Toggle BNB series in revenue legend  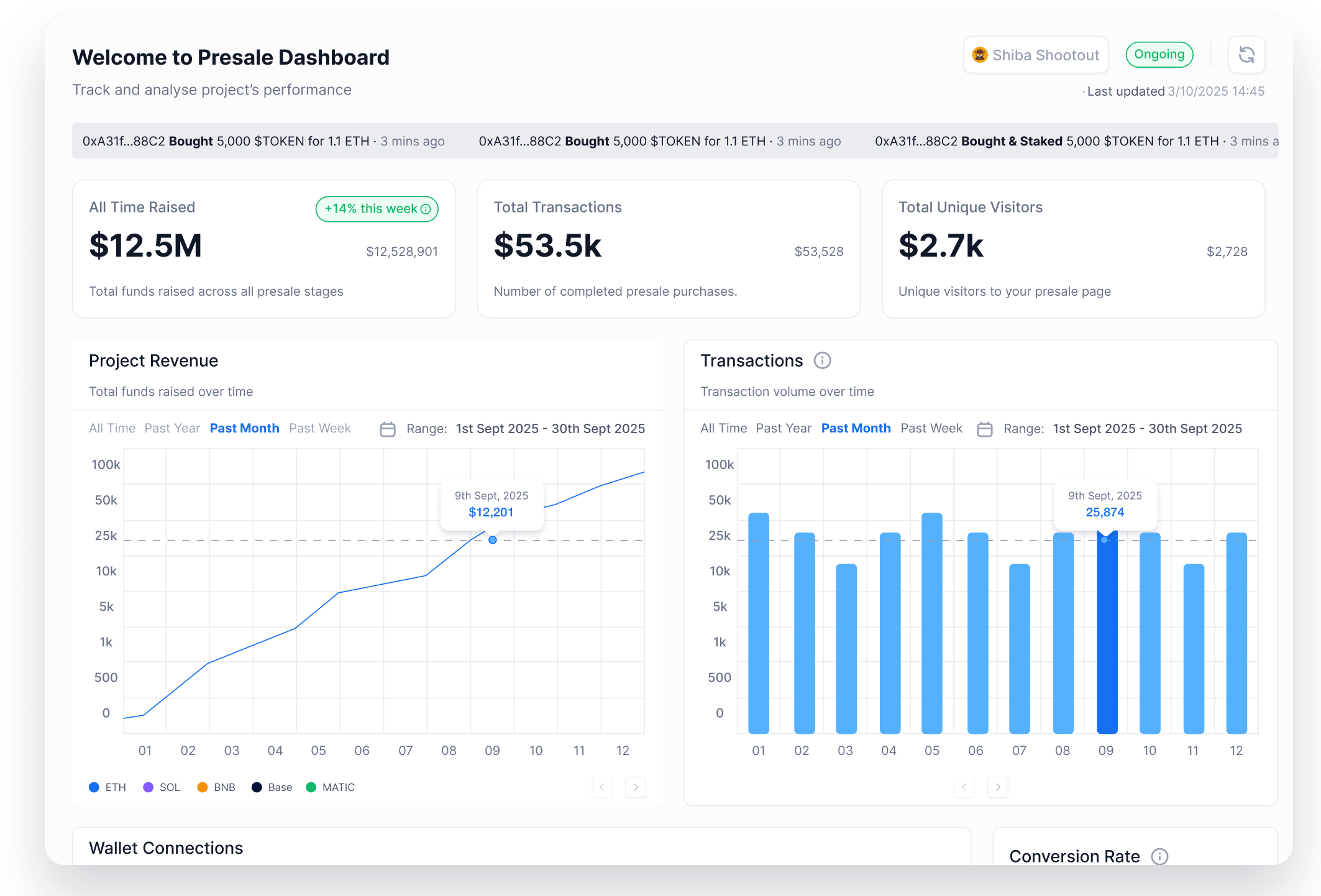[216, 787]
